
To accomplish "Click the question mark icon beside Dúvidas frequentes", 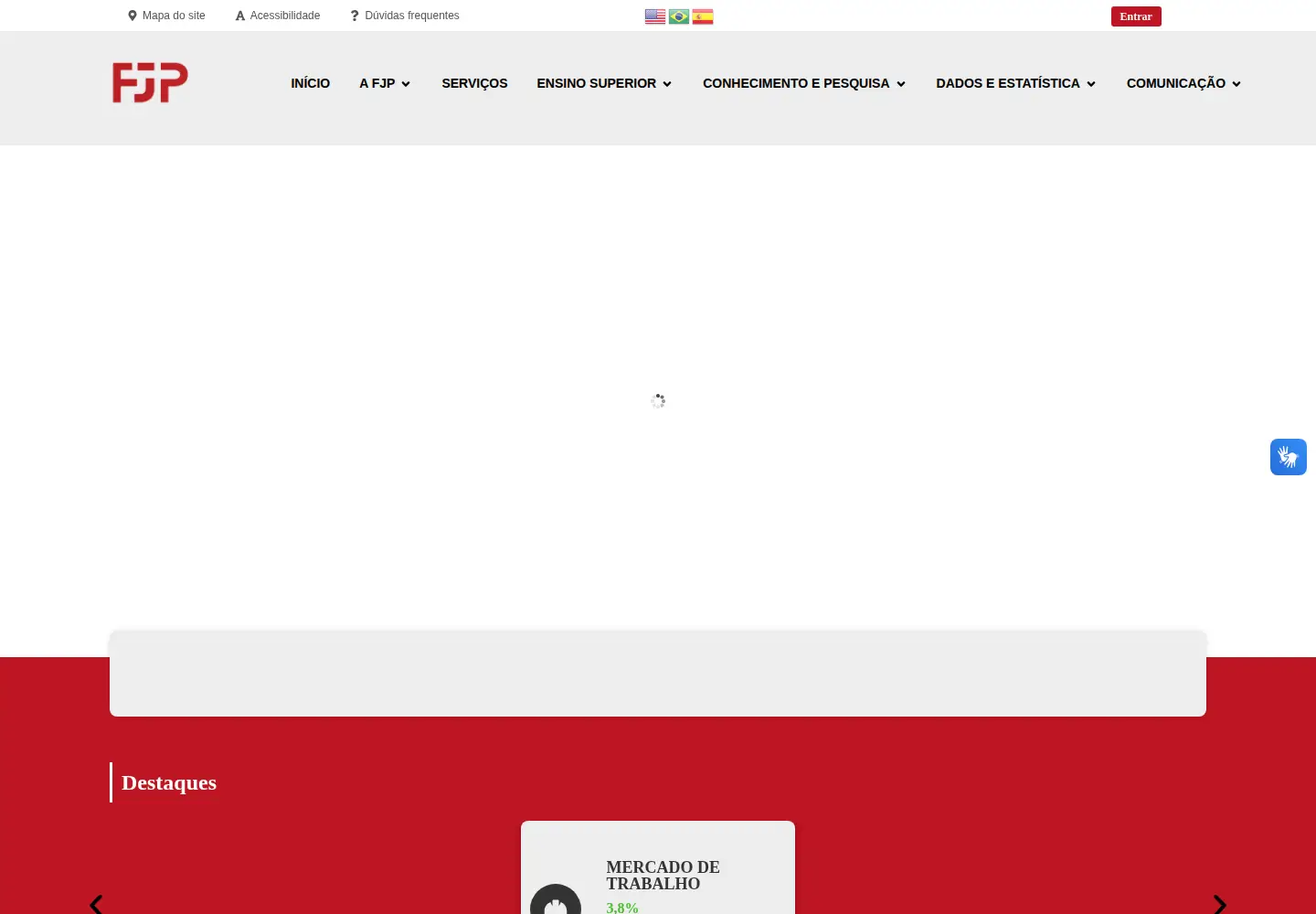I will (355, 16).
